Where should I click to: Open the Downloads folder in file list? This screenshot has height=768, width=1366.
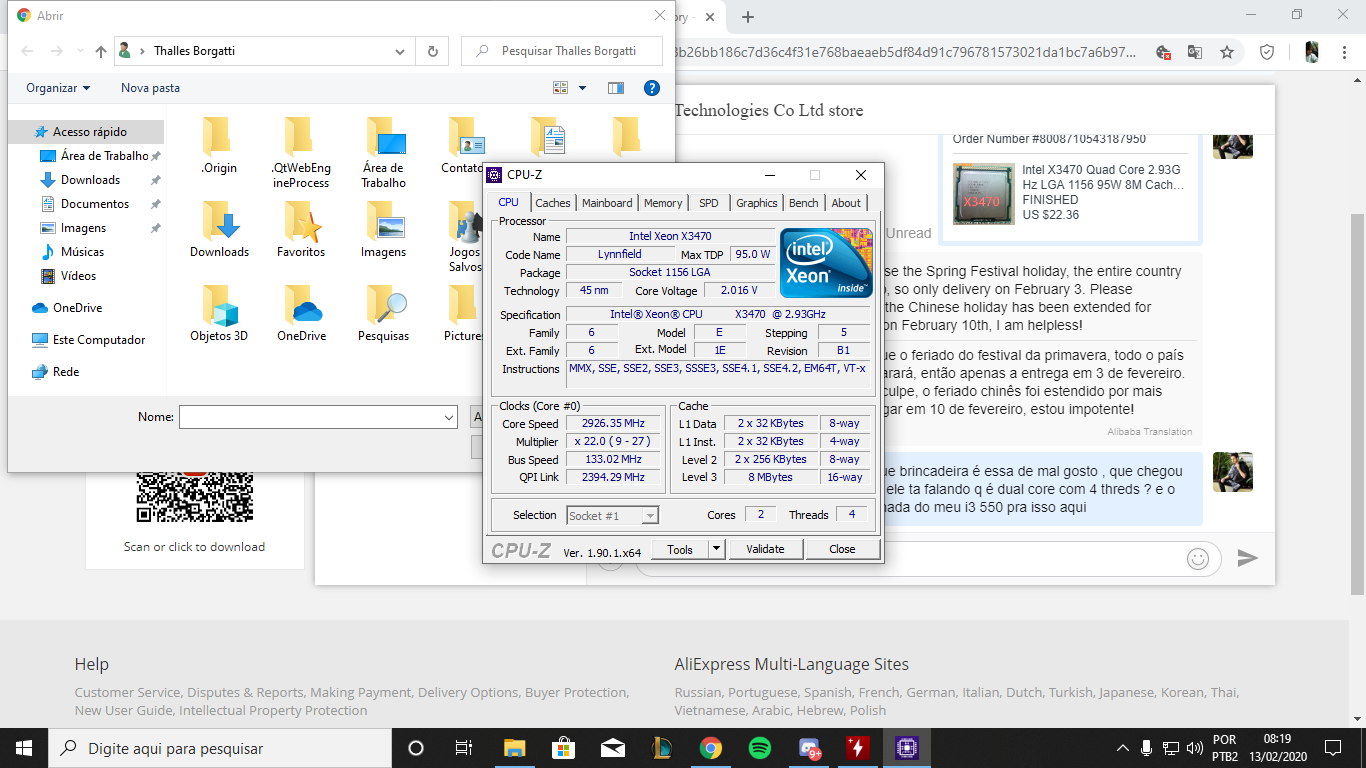(219, 229)
